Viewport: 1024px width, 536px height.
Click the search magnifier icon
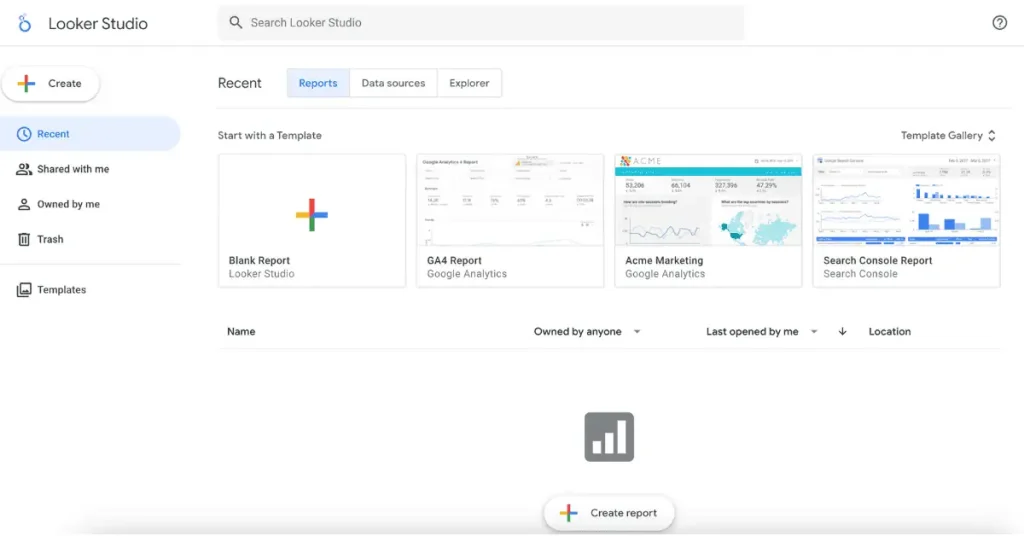(236, 23)
